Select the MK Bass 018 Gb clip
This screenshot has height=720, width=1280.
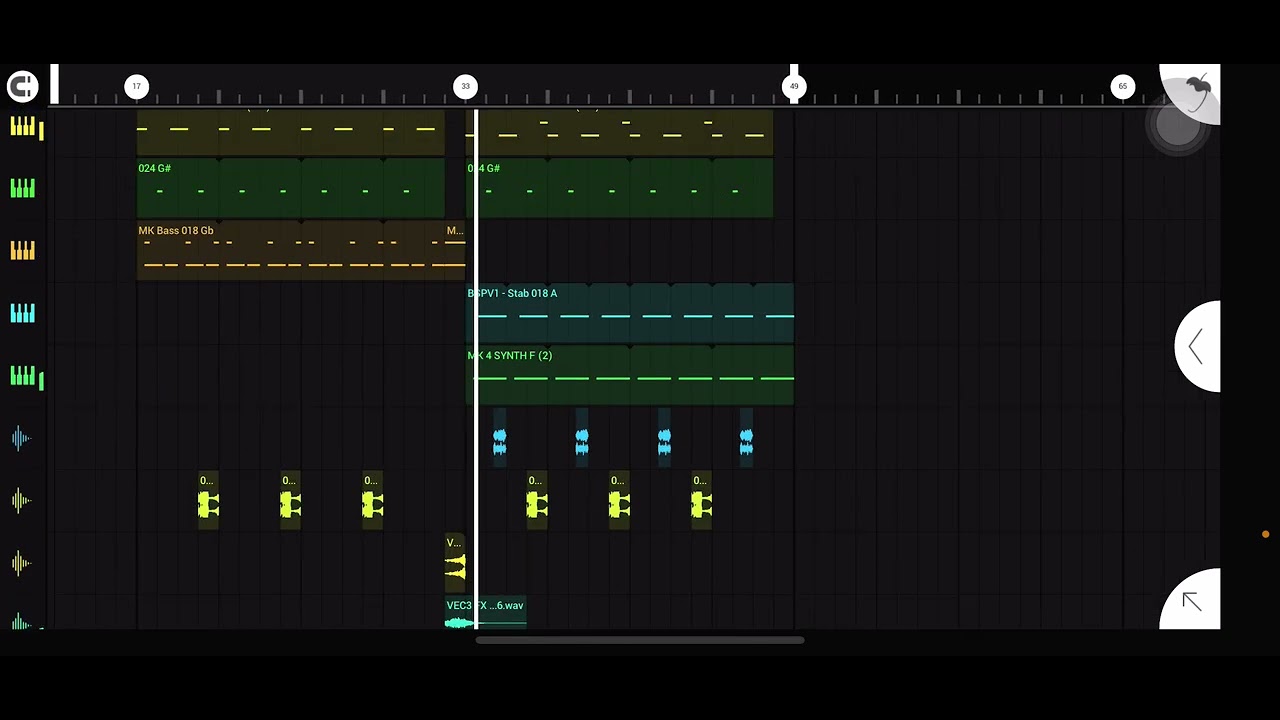point(291,251)
